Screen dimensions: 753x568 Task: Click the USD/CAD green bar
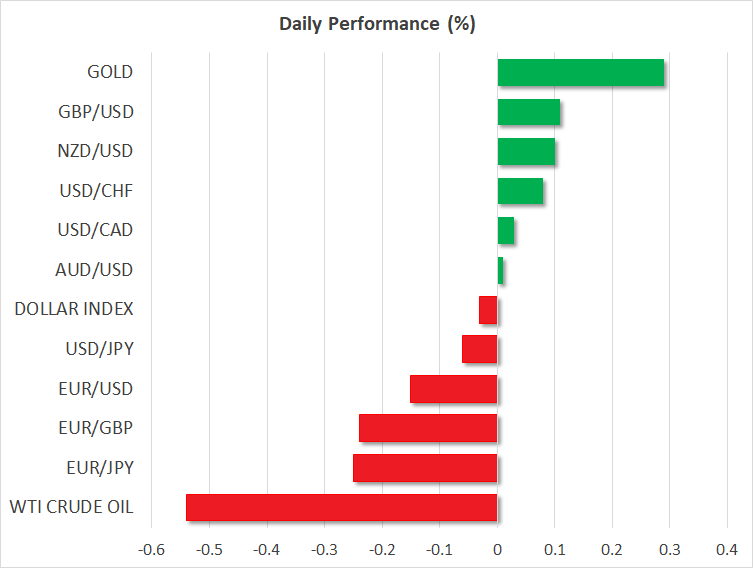[506, 231]
